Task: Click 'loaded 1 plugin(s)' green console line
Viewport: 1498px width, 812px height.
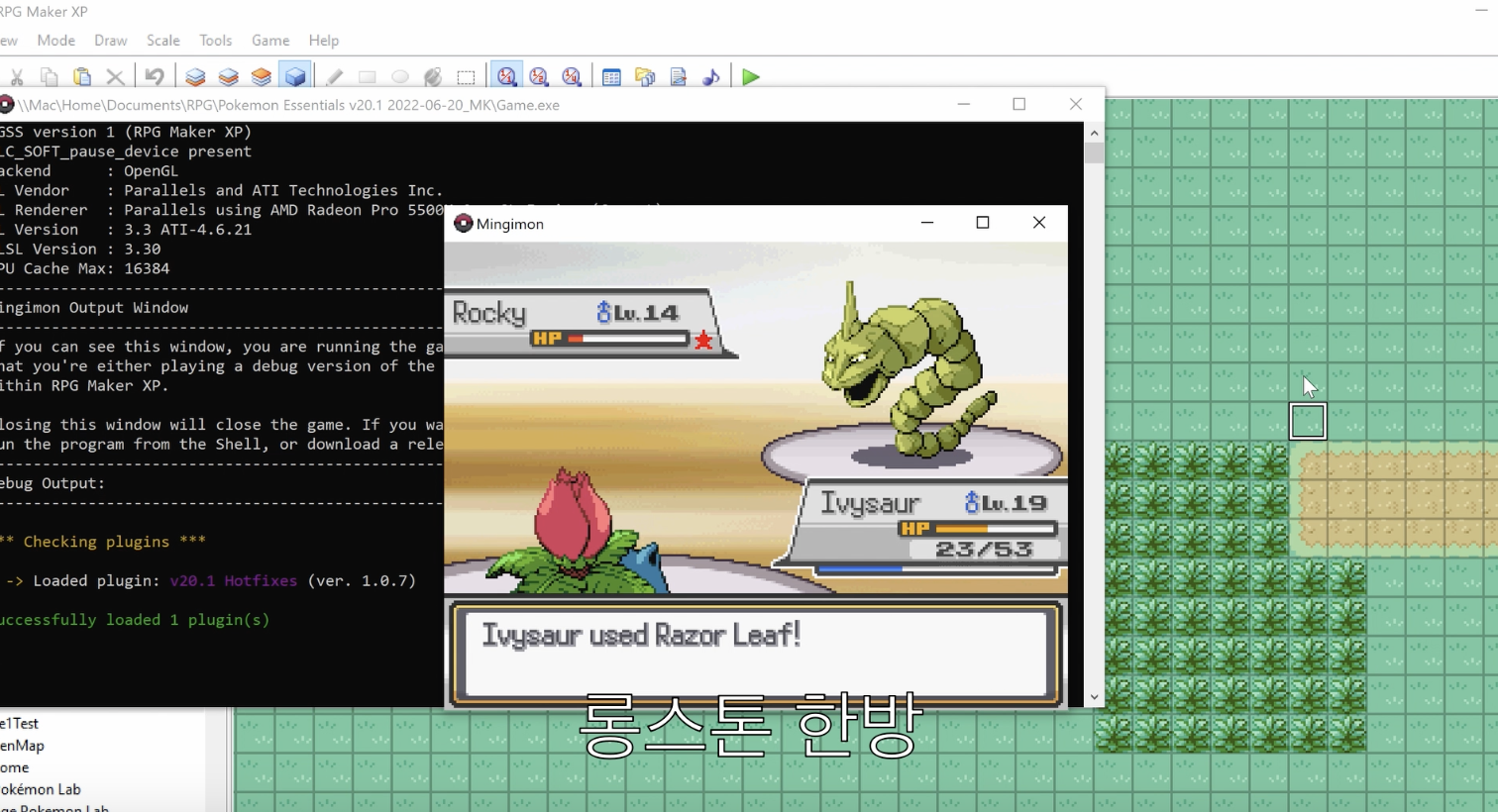Action: tap(135, 620)
